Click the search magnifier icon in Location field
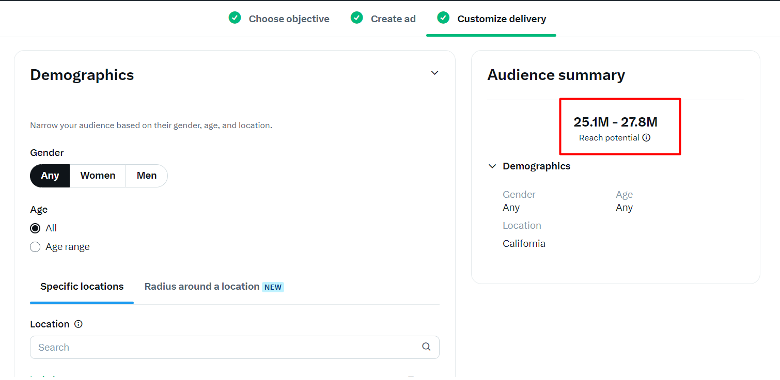The width and height of the screenshot is (780, 380). pyautogui.click(x=426, y=347)
